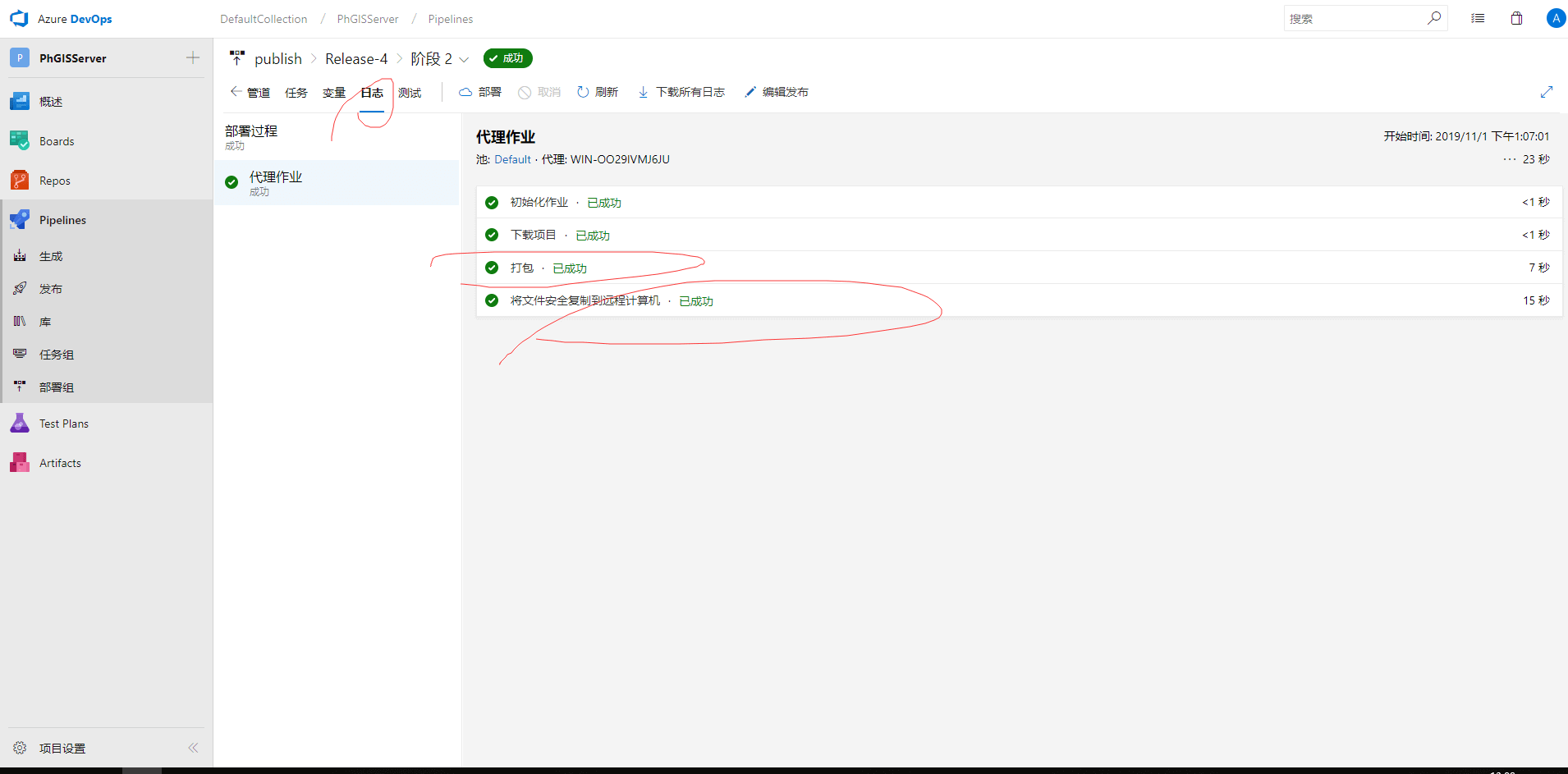Screen dimensions: 1568x774
Task: Open the Default pool link
Action: pos(512,159)
